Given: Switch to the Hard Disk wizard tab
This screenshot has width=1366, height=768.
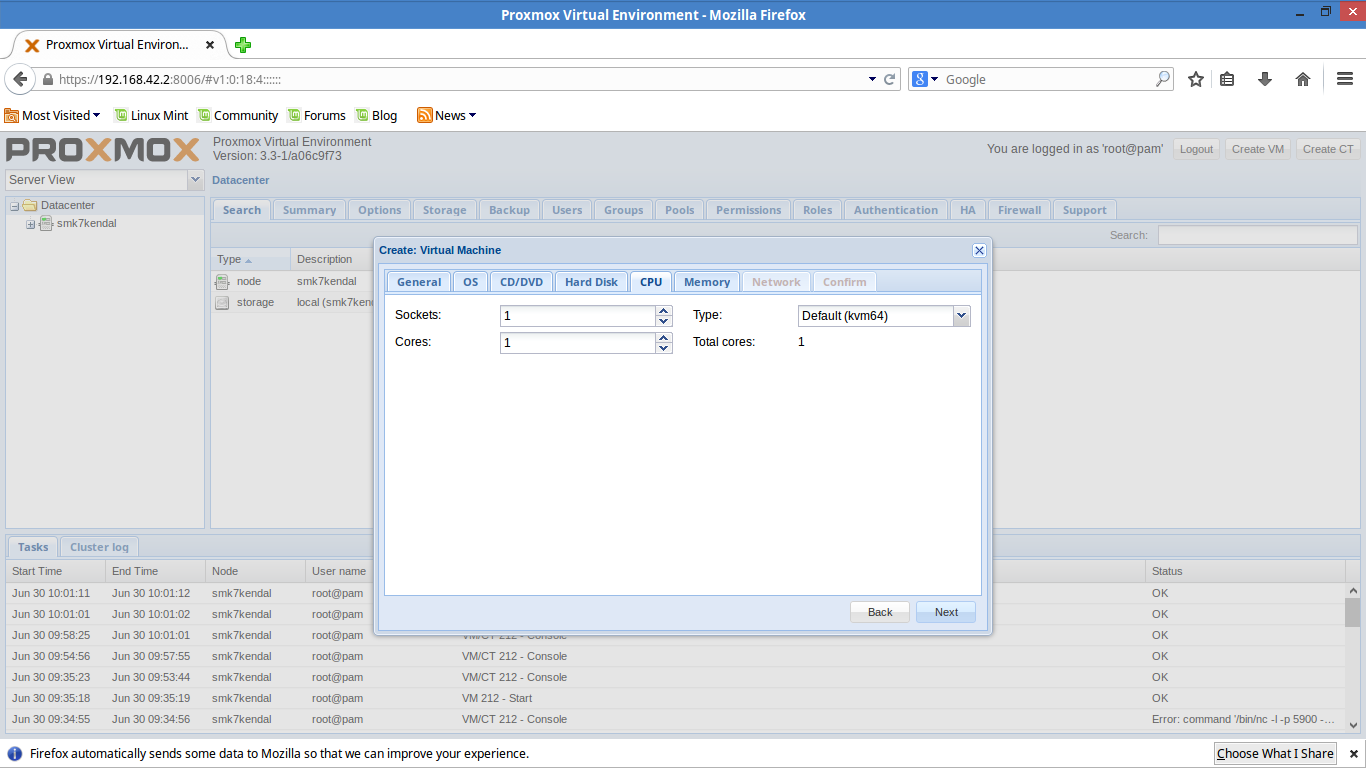Looking at the screenshot, I should [591, 282].
